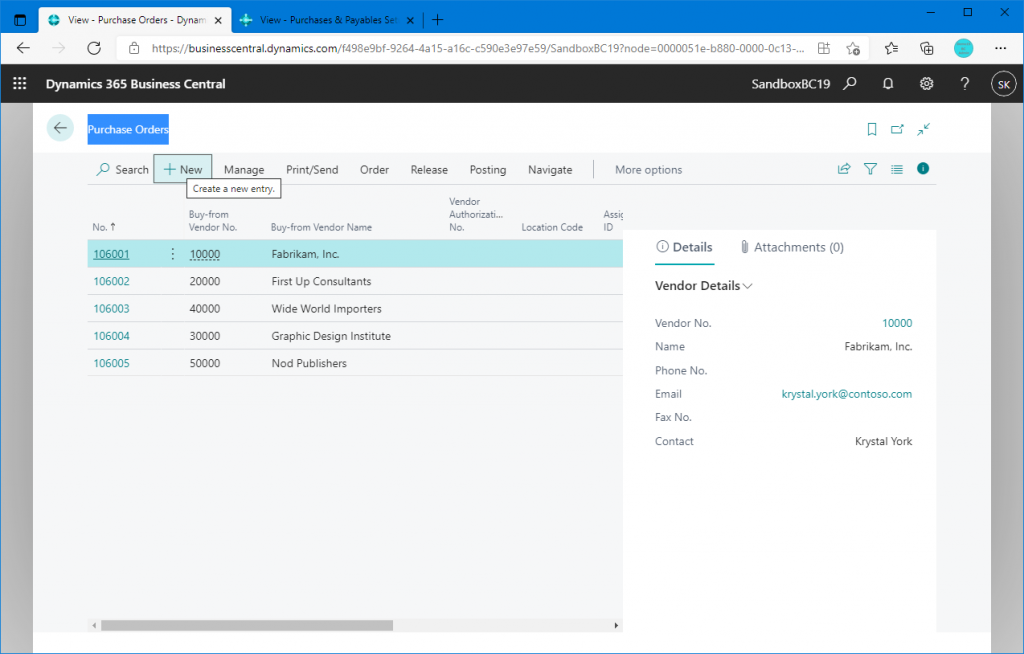Click Search in the action bar
The width and height of the screenshot is (1024, 654).
(x=123, y=169)
